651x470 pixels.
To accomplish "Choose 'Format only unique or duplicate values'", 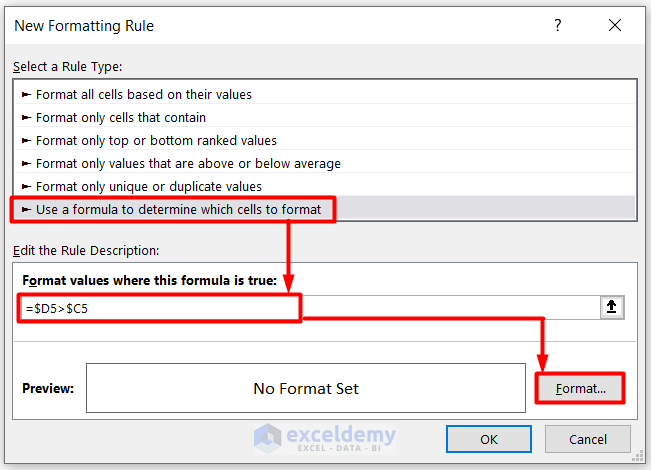I will coord(148,186).
